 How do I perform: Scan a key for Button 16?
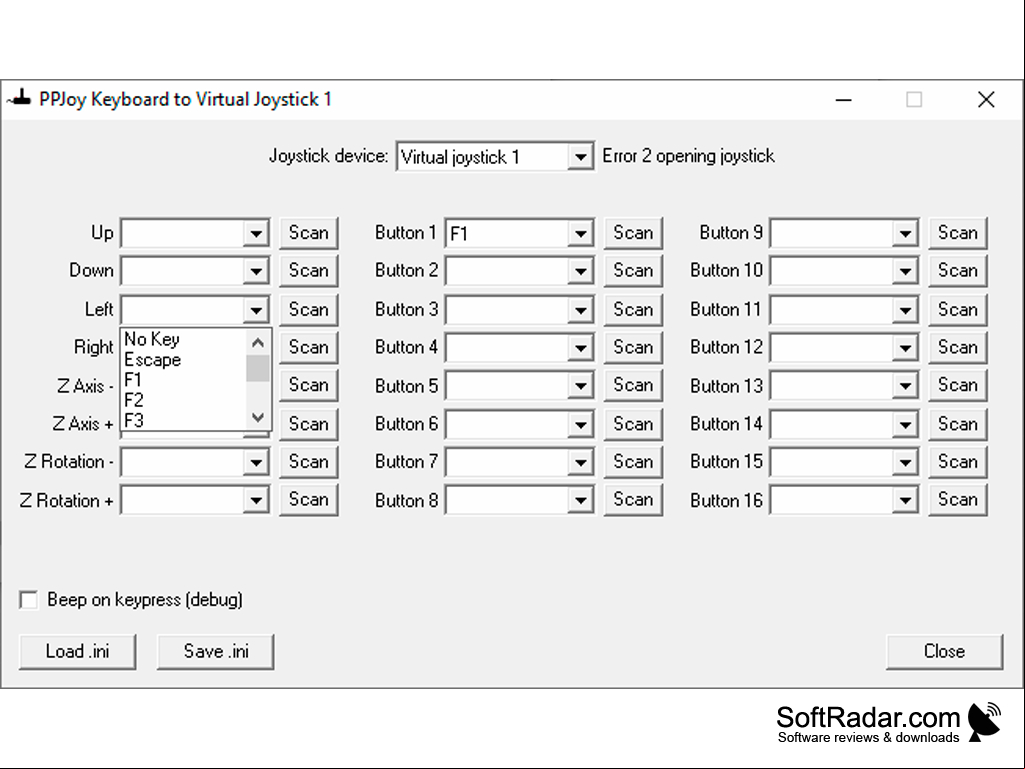(958, 500)
